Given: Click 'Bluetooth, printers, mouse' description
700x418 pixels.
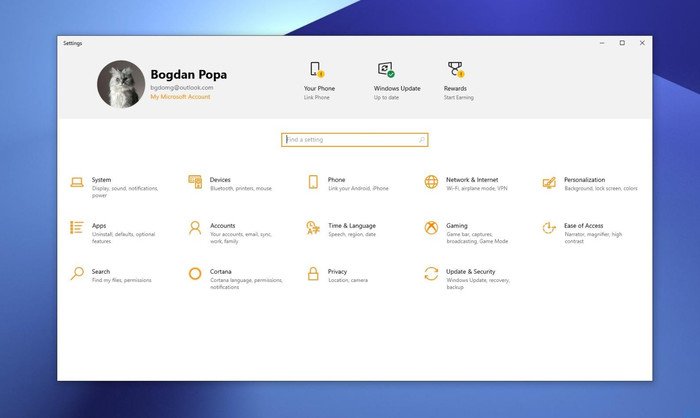Looking at the screenshot, I should tap(241, 188).
